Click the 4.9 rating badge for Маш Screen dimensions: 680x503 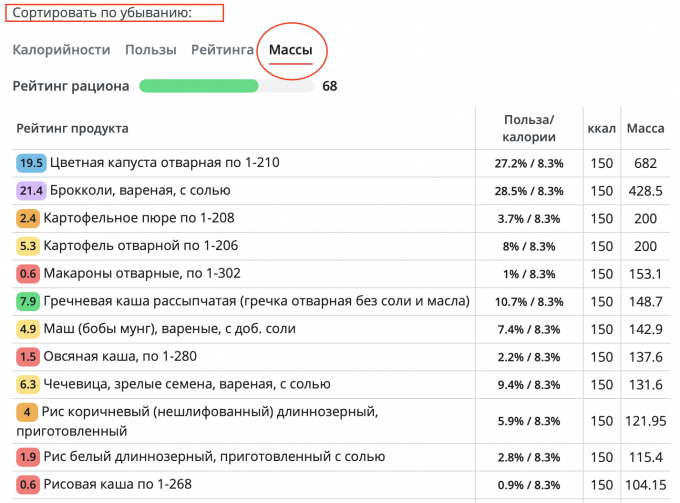(28, 329)
